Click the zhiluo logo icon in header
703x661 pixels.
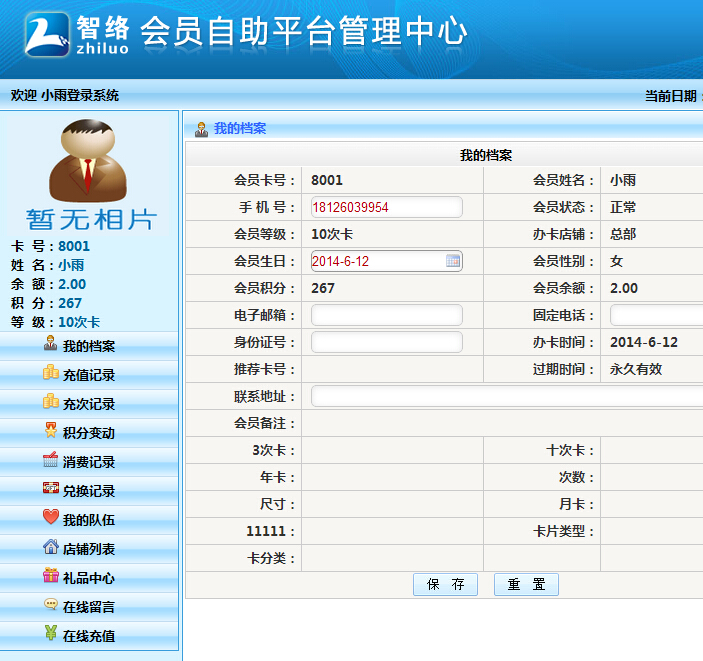tap(47, 35)
